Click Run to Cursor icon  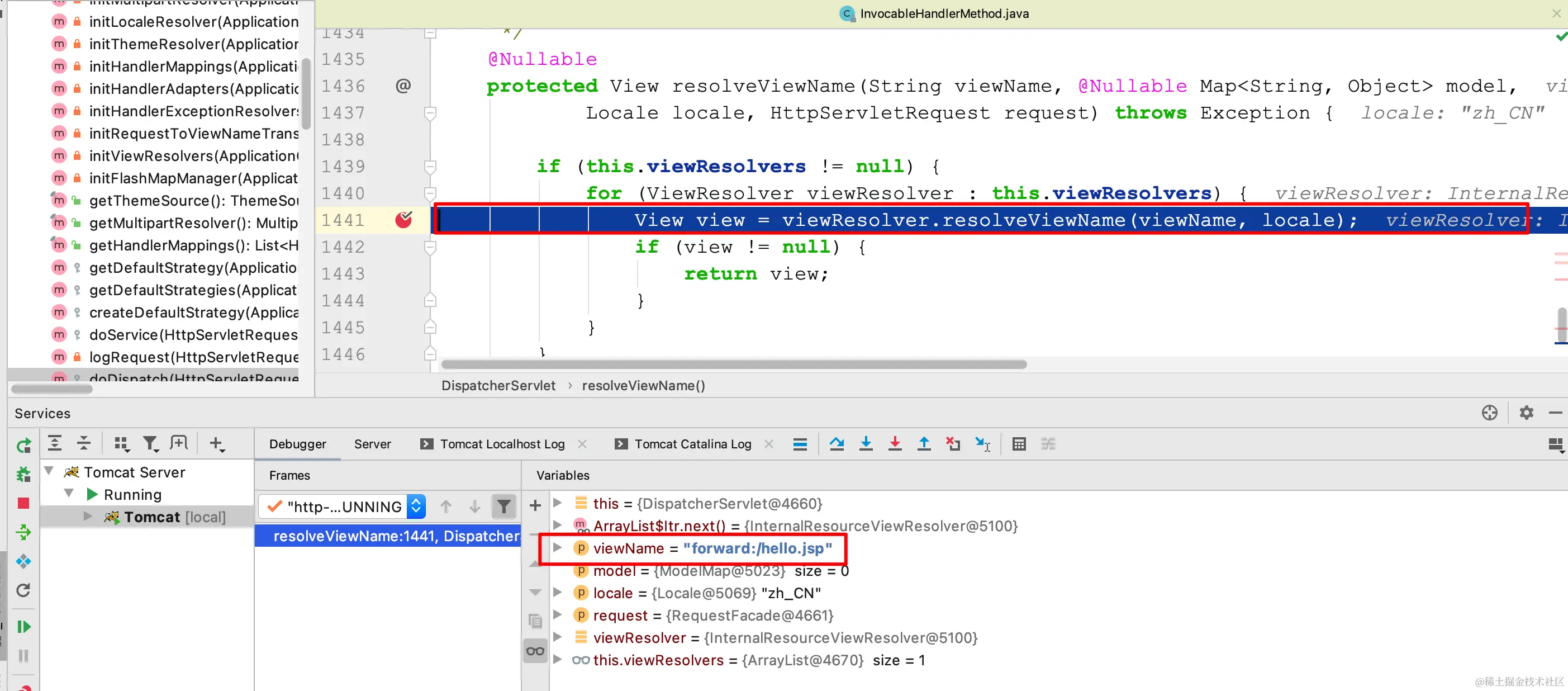[x=982, y=444]
